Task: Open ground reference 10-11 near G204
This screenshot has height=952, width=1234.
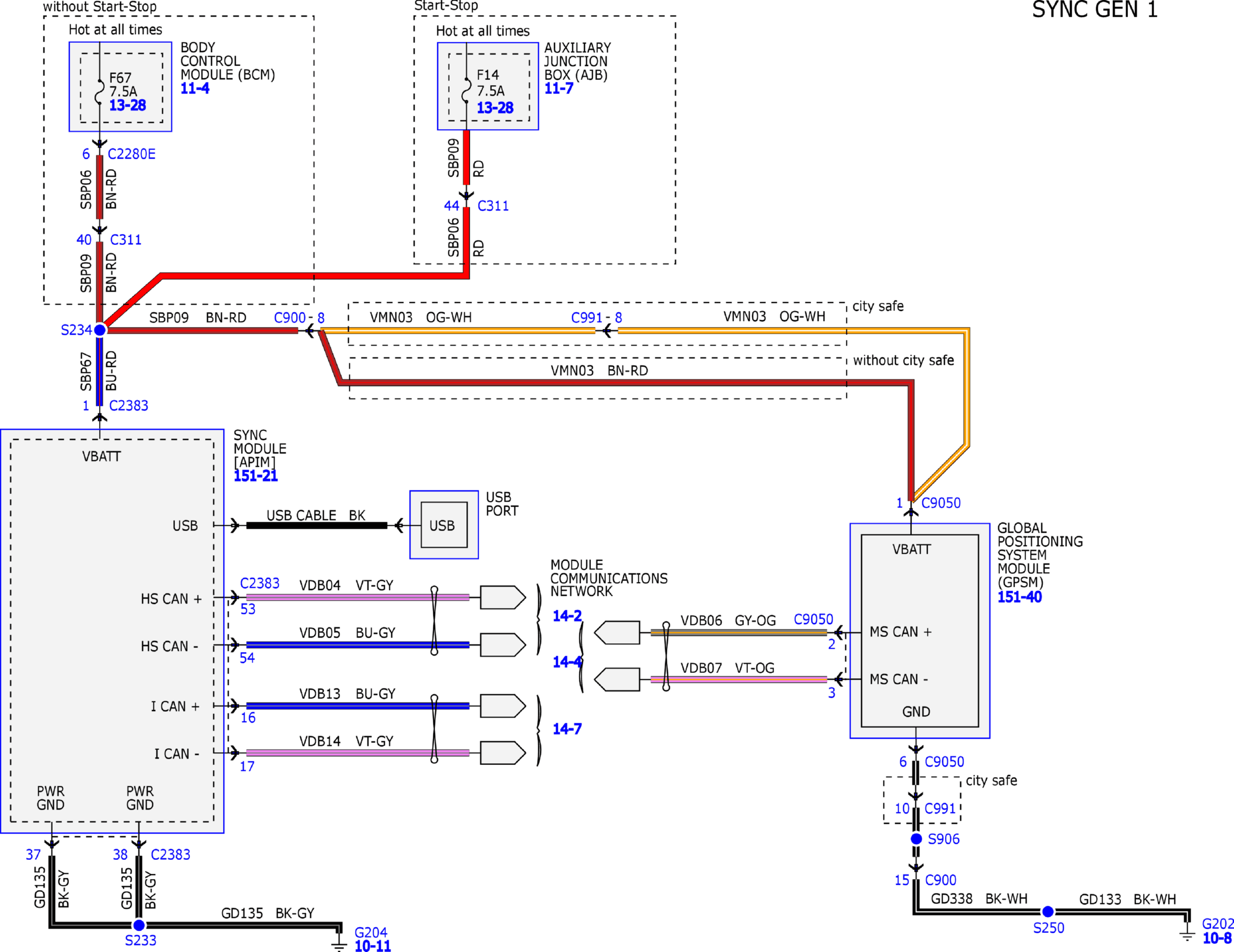Action: (x=373, y=946)
